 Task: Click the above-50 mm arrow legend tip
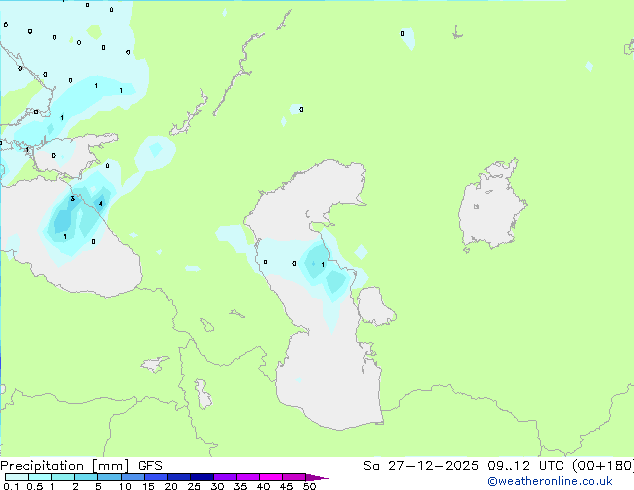[x=317, y=477]
